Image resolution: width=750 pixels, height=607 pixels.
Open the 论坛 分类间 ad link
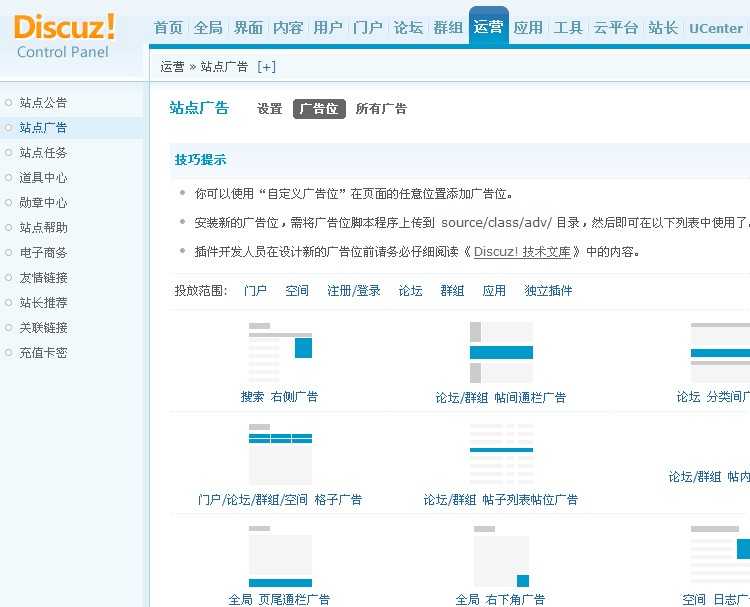click(x=713, y=397)
